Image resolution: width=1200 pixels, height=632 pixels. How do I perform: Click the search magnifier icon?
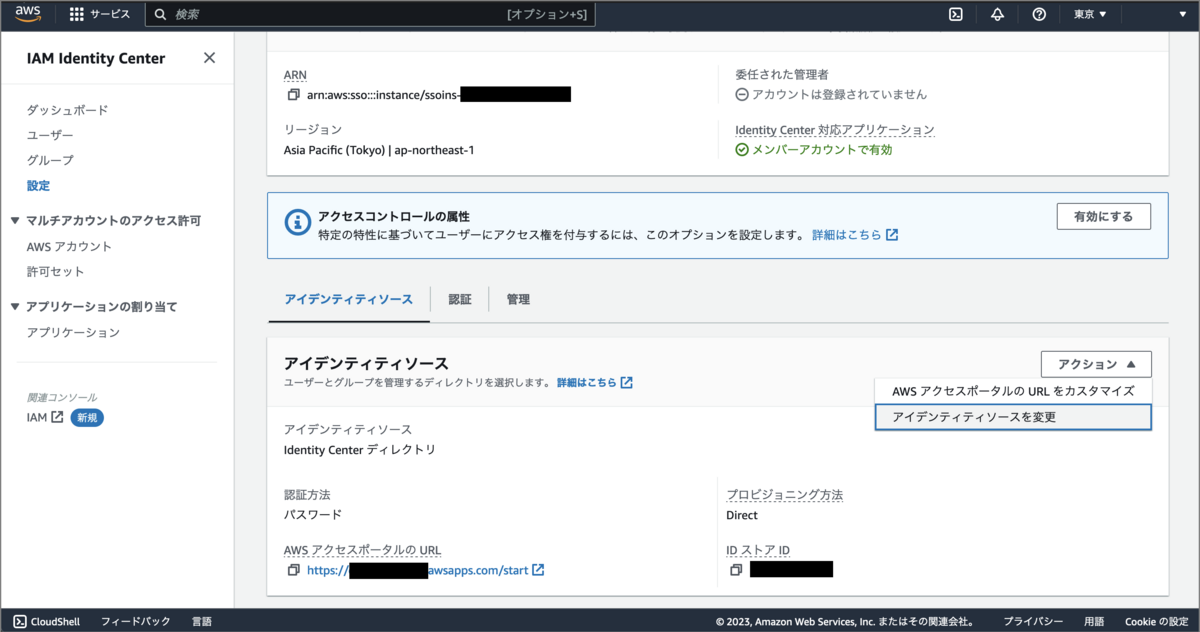point(160,15)
